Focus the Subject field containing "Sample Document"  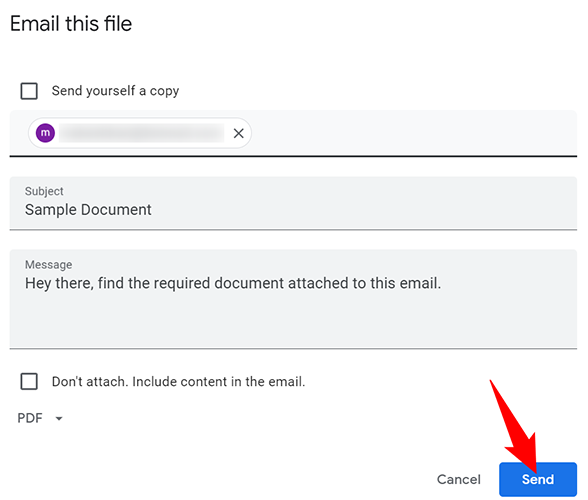point(293,203)
